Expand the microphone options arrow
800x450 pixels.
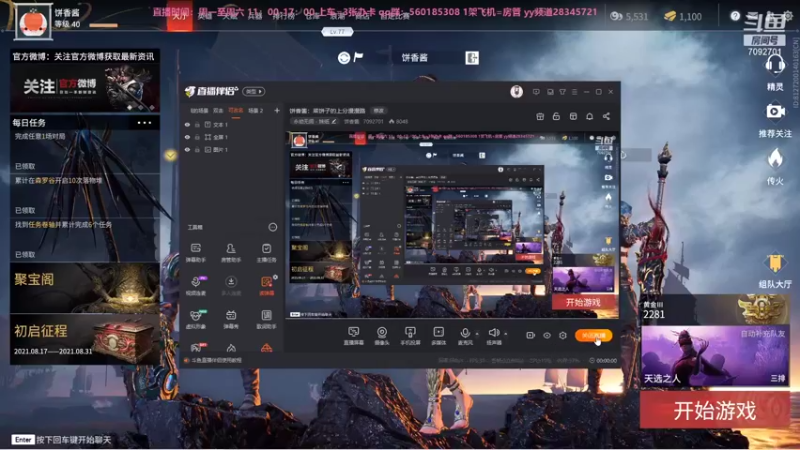click(x=477, y=334)
